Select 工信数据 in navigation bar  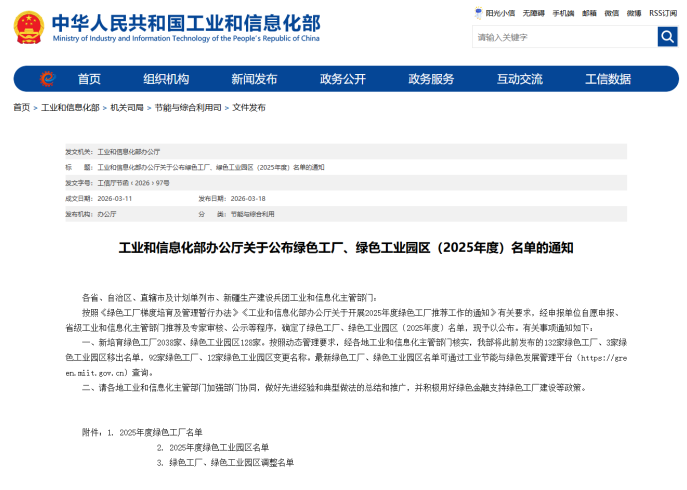[608, 79]
